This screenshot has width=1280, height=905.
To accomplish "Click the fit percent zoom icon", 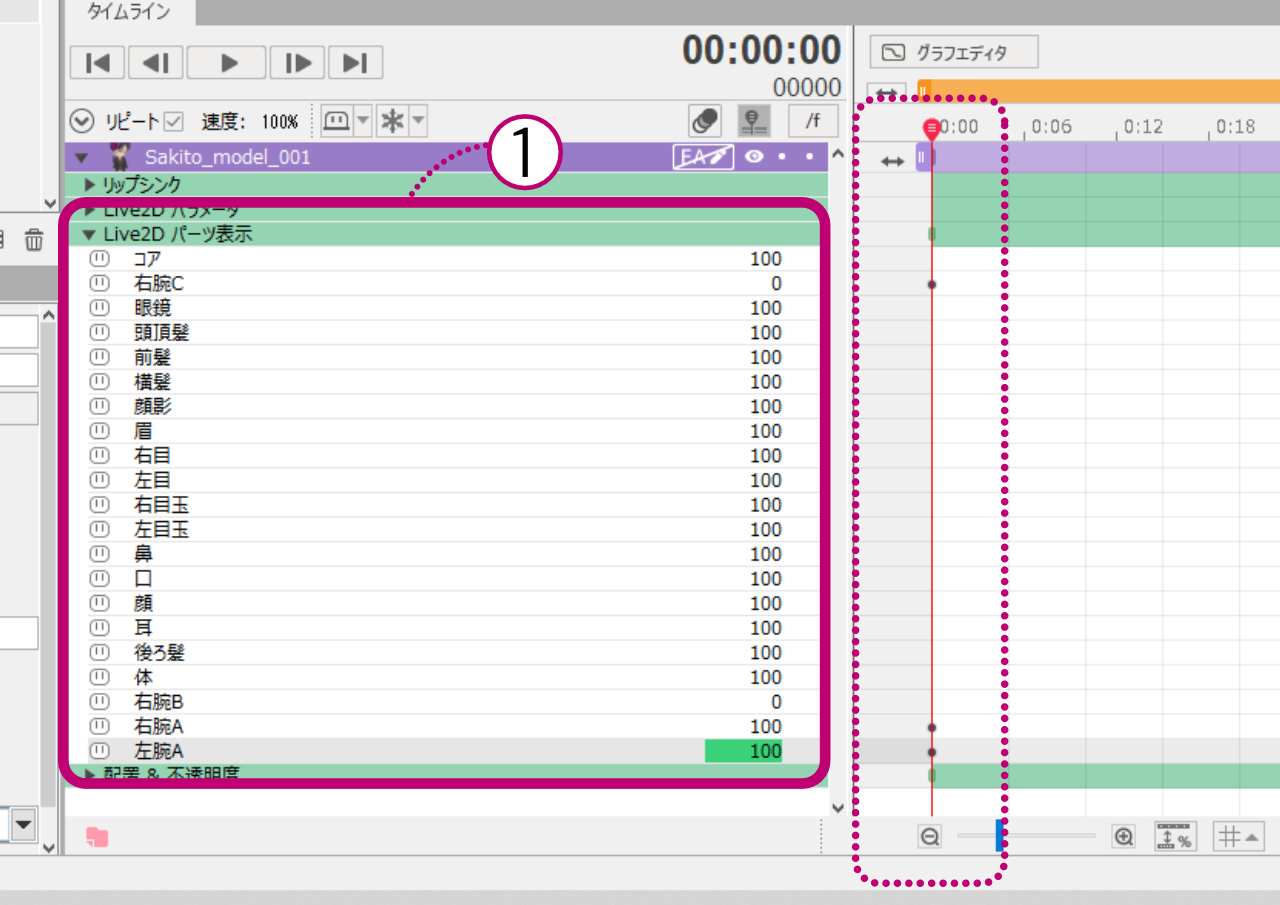I will click(1176, 836).
